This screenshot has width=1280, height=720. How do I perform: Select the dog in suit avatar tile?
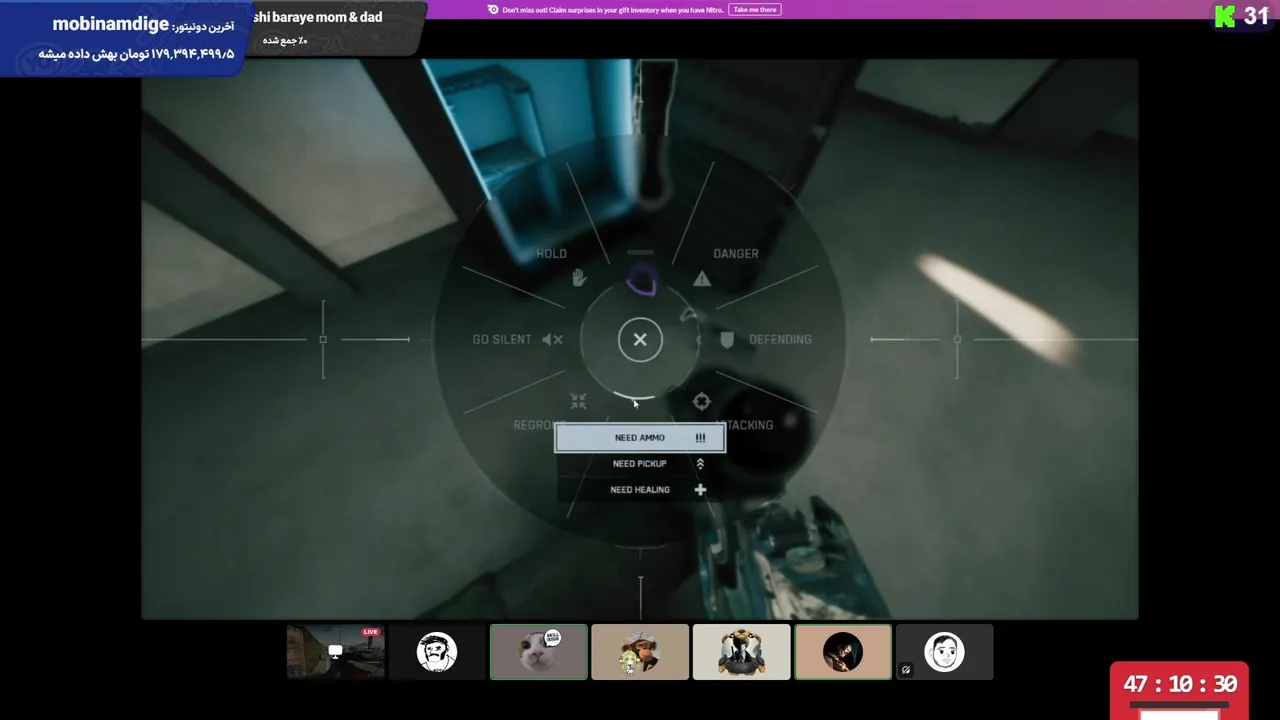click(741, 652)
